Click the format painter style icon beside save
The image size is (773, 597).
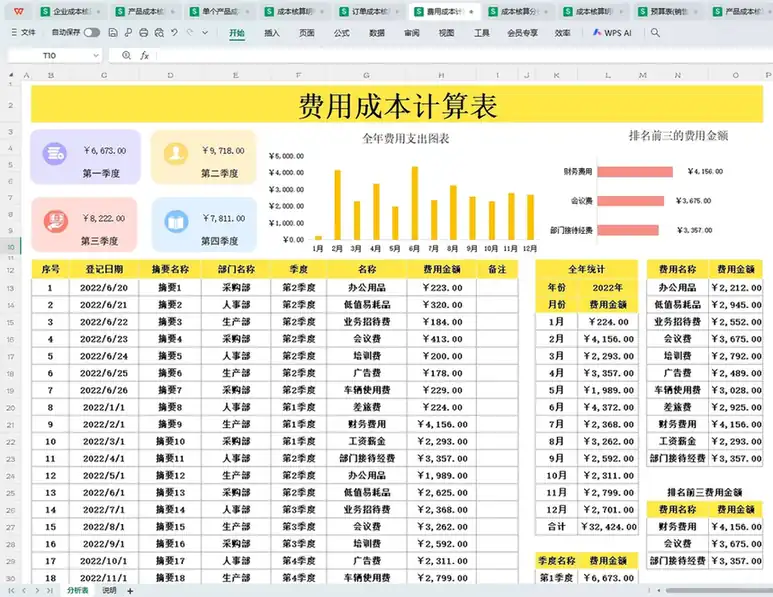[128, 33]
